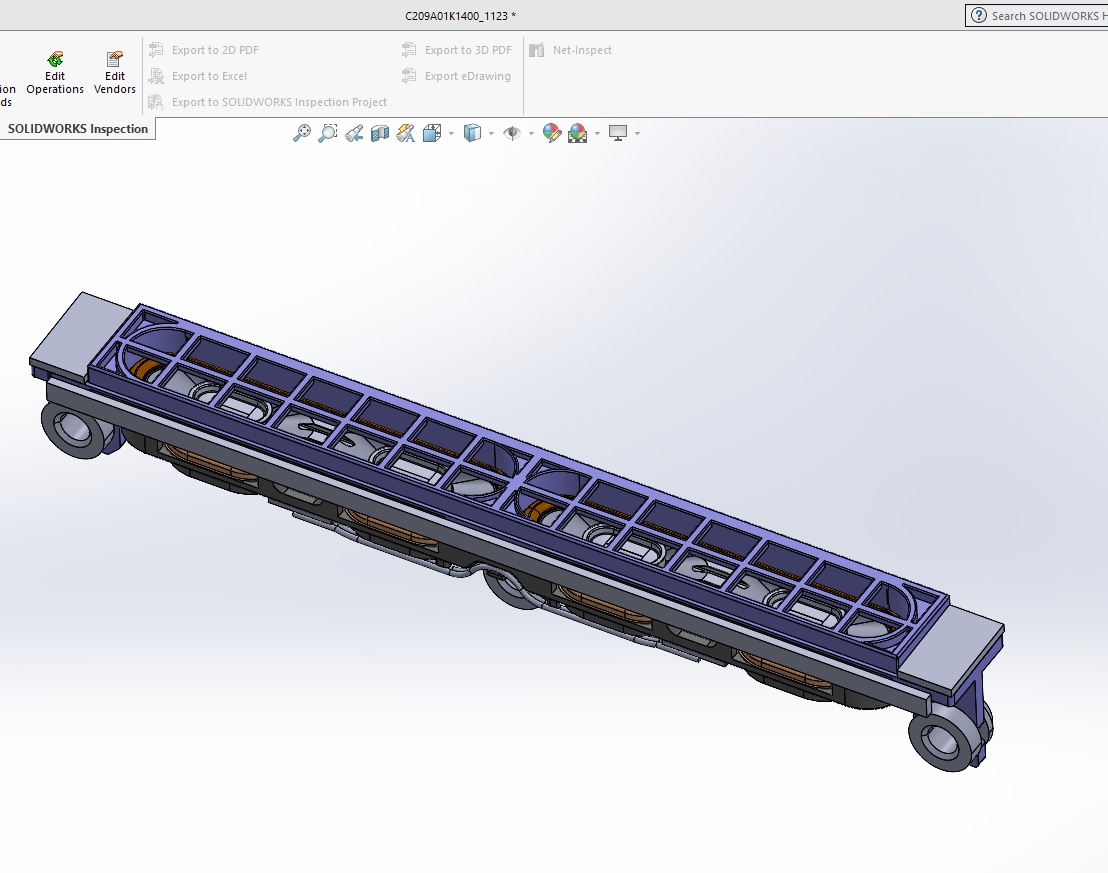Image resolution: width=1108 pixels, height=873 pixels.
Task: Toggle the Hide/Show Items eye icon
Action: pyautogui.click(x=512, y=133)
